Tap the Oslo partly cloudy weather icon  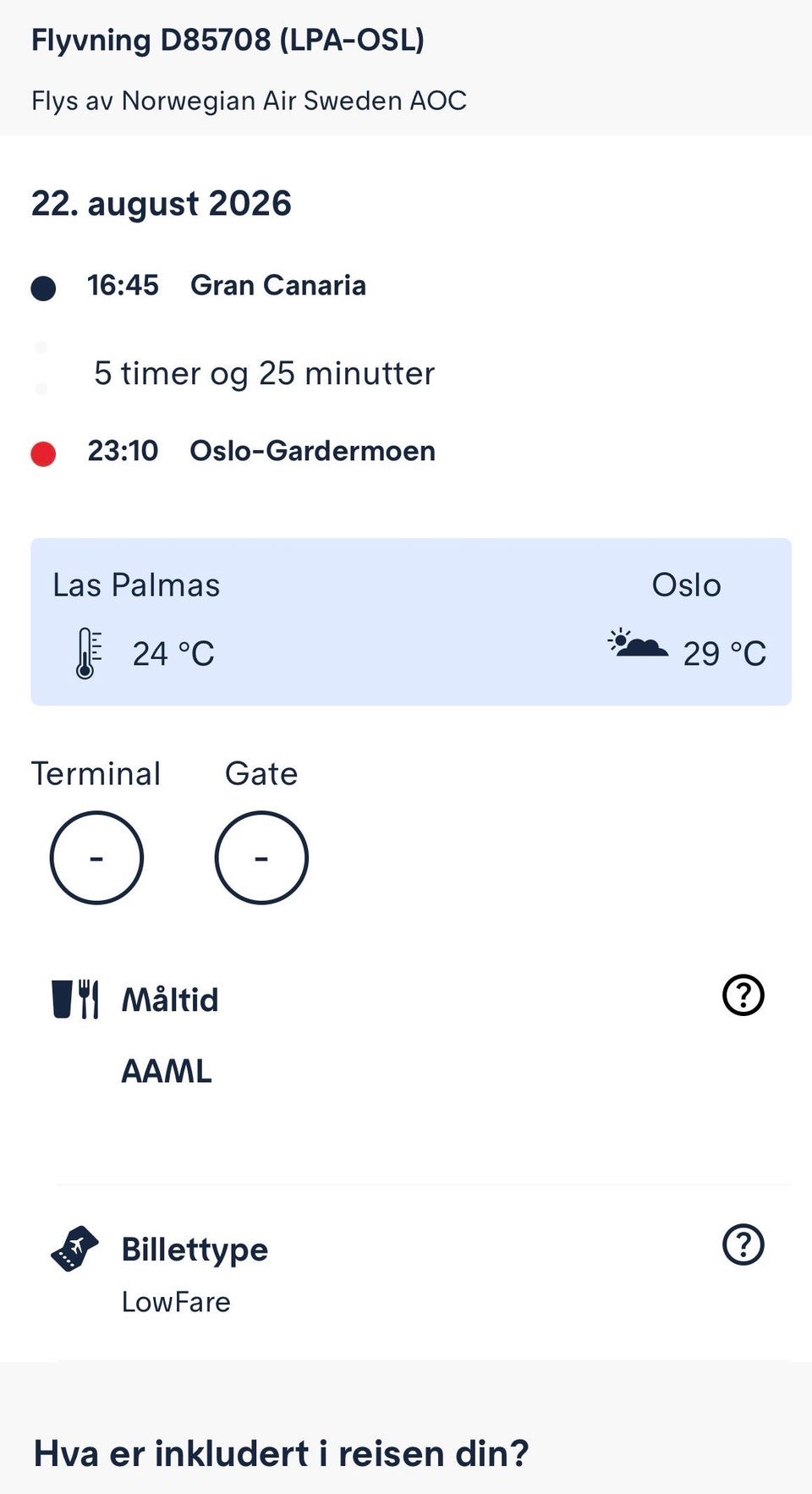coord(638,645)
